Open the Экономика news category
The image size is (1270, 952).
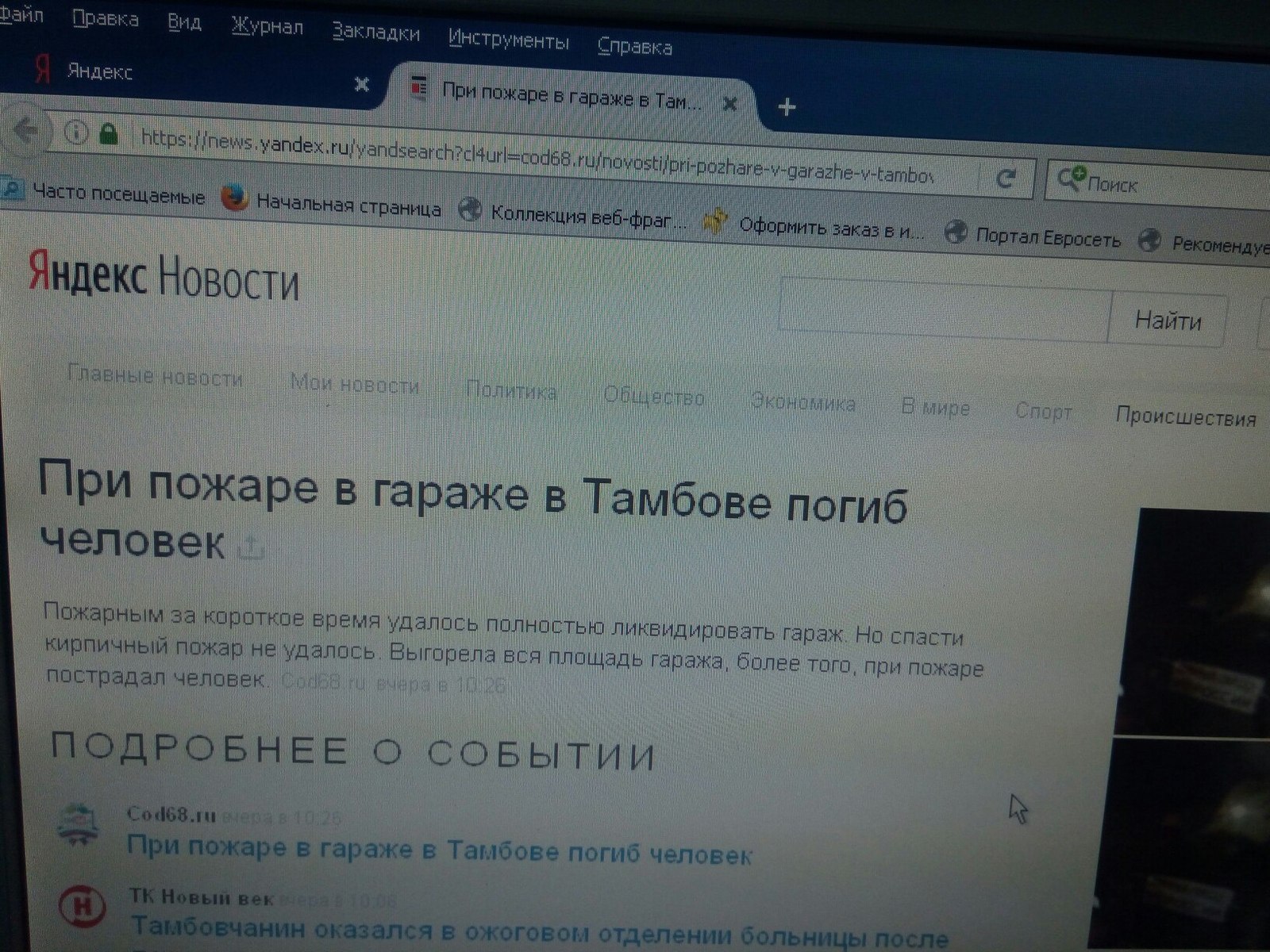[x=803, y=403]
